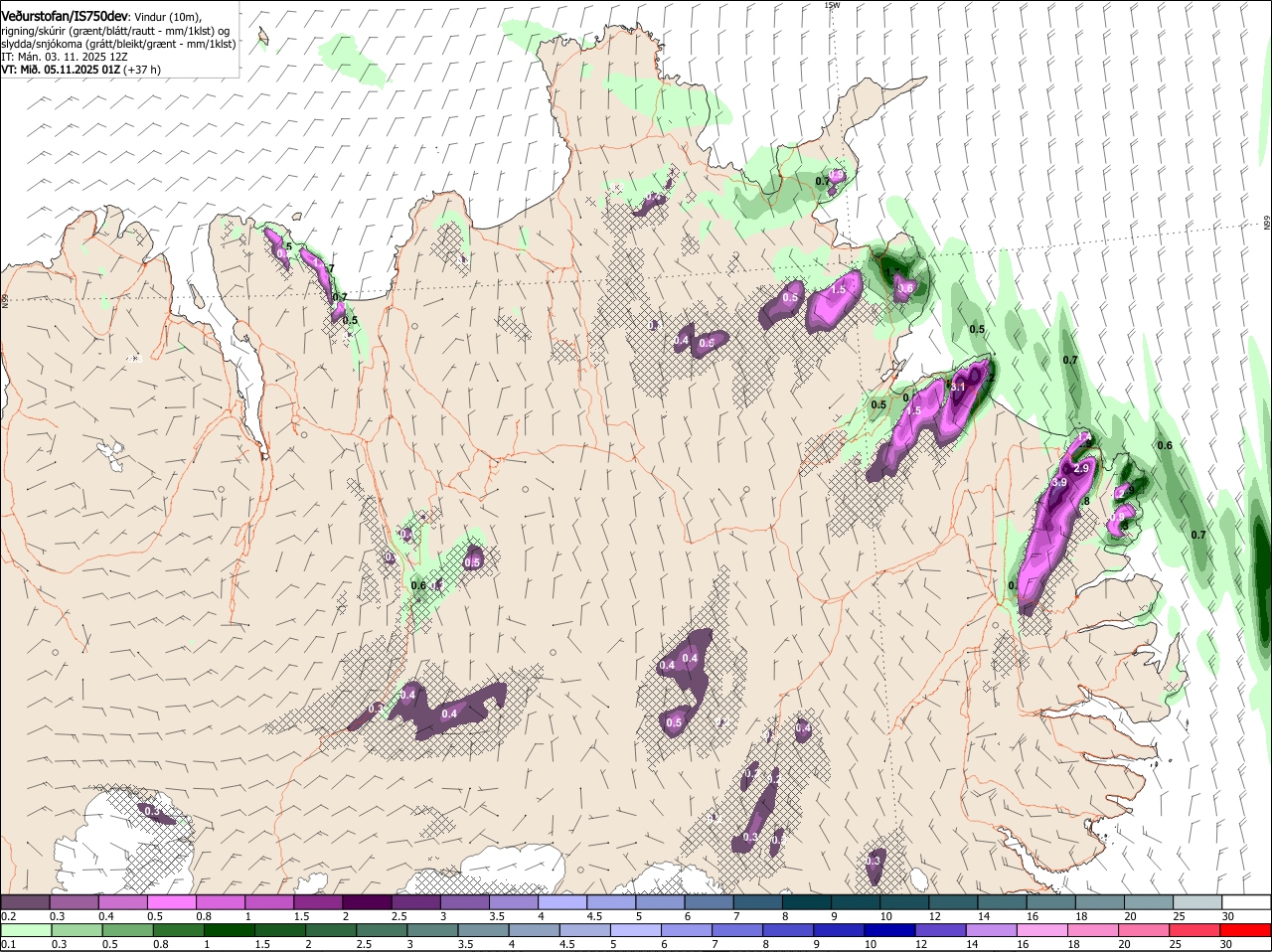This screenshot has height=952, width=1272.
Task: Select the 25 red swatch, lower legend
Action: 1196,930
